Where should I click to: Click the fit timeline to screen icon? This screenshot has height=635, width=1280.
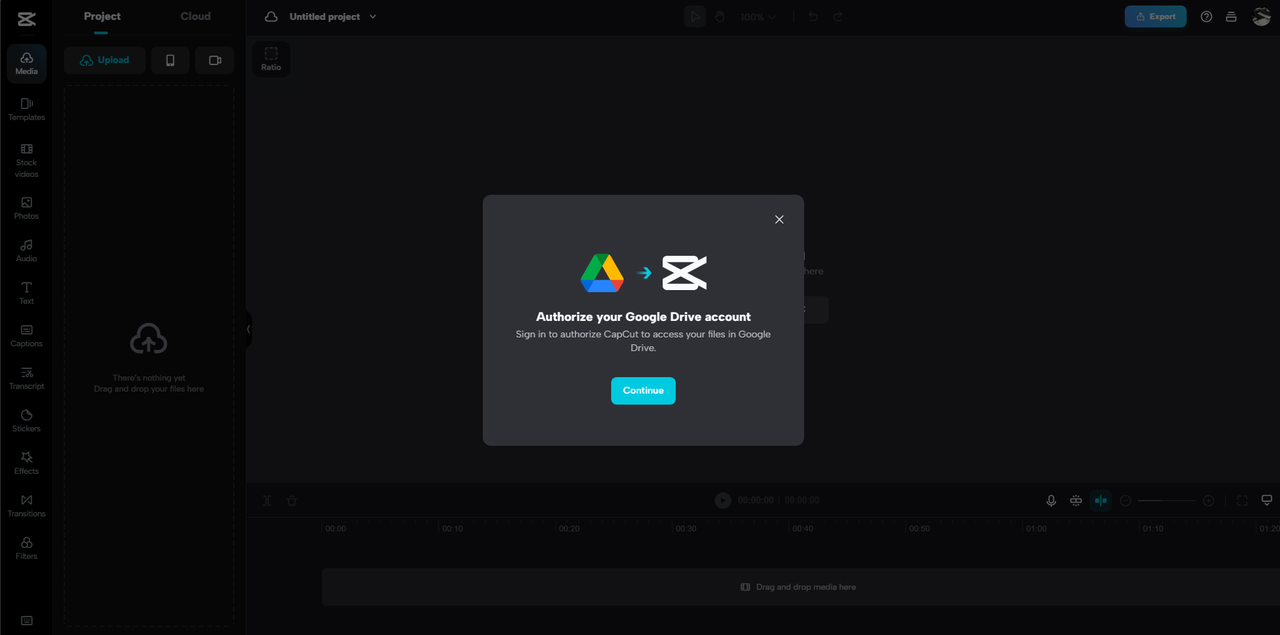pyautogui.click(x=1242, y=501)
